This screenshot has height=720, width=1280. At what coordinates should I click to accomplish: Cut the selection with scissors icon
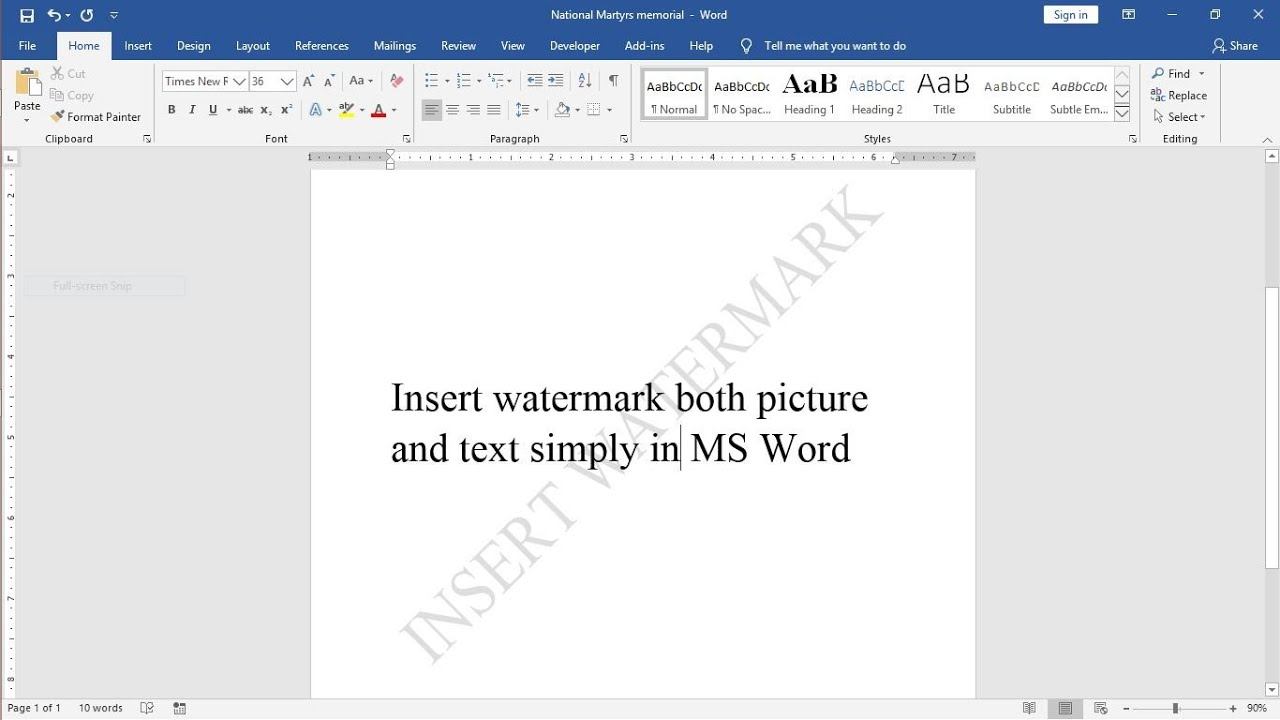tap(67, 74)
